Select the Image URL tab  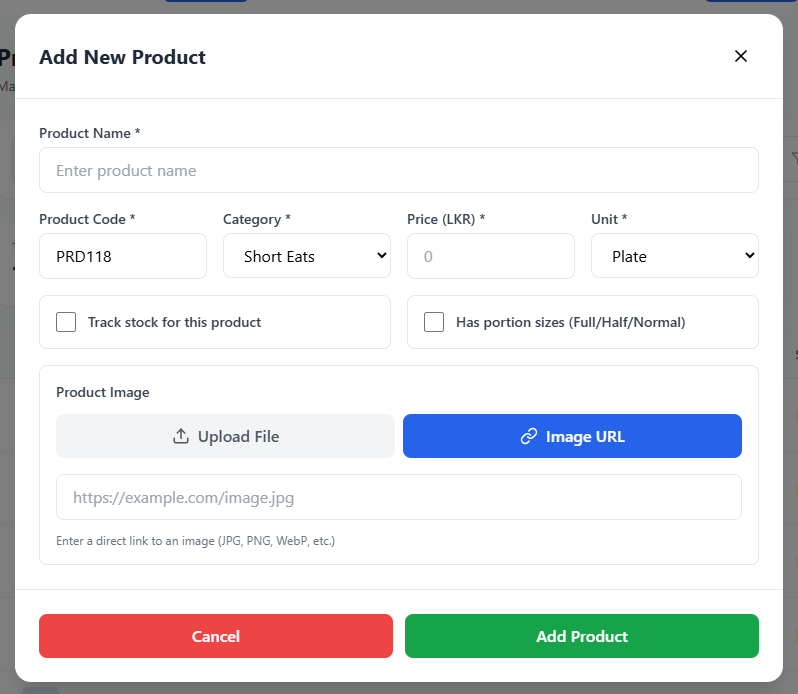[572, 436]
